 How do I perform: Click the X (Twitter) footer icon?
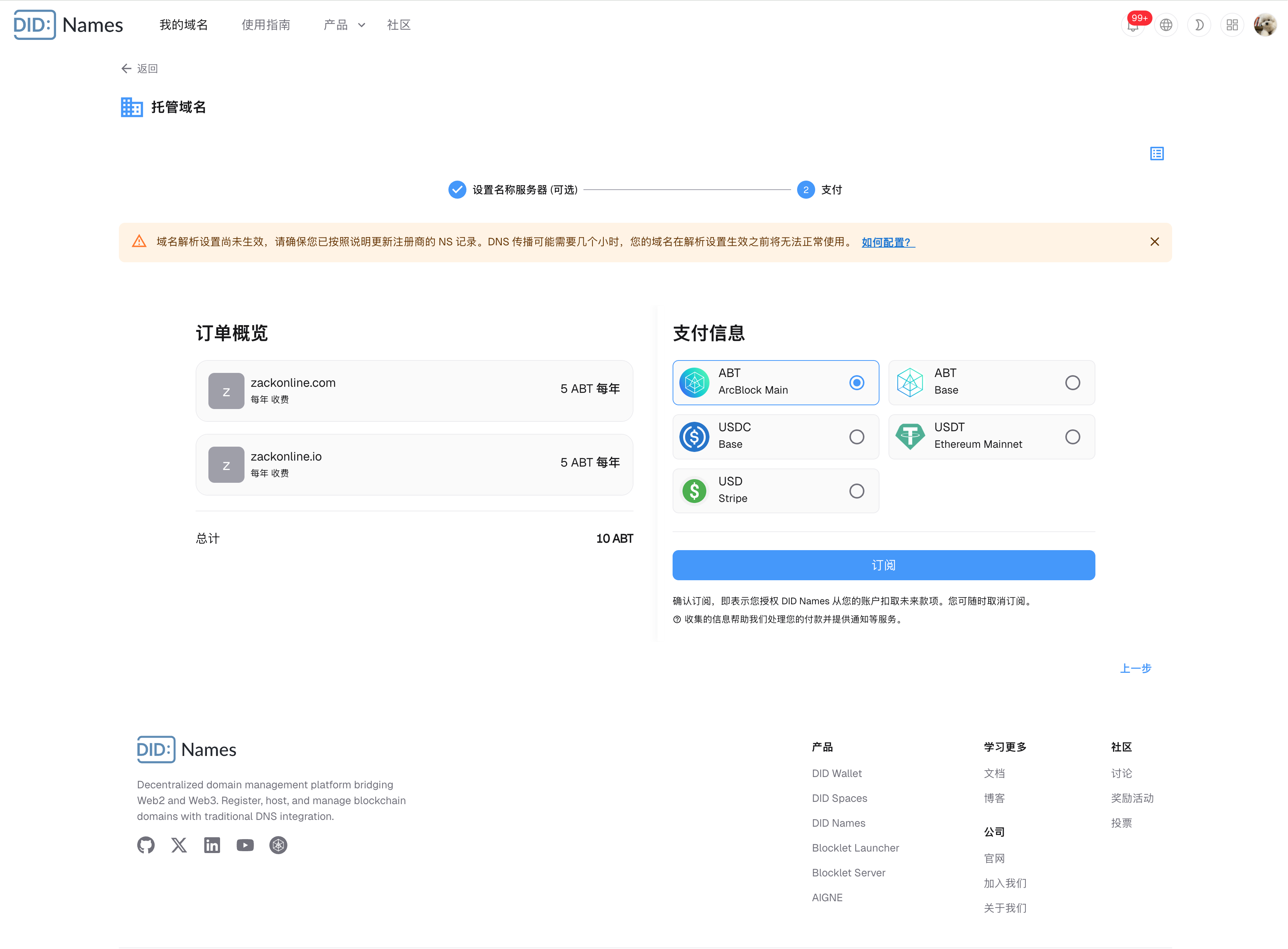pyautogui.click(x=179, y=845)
